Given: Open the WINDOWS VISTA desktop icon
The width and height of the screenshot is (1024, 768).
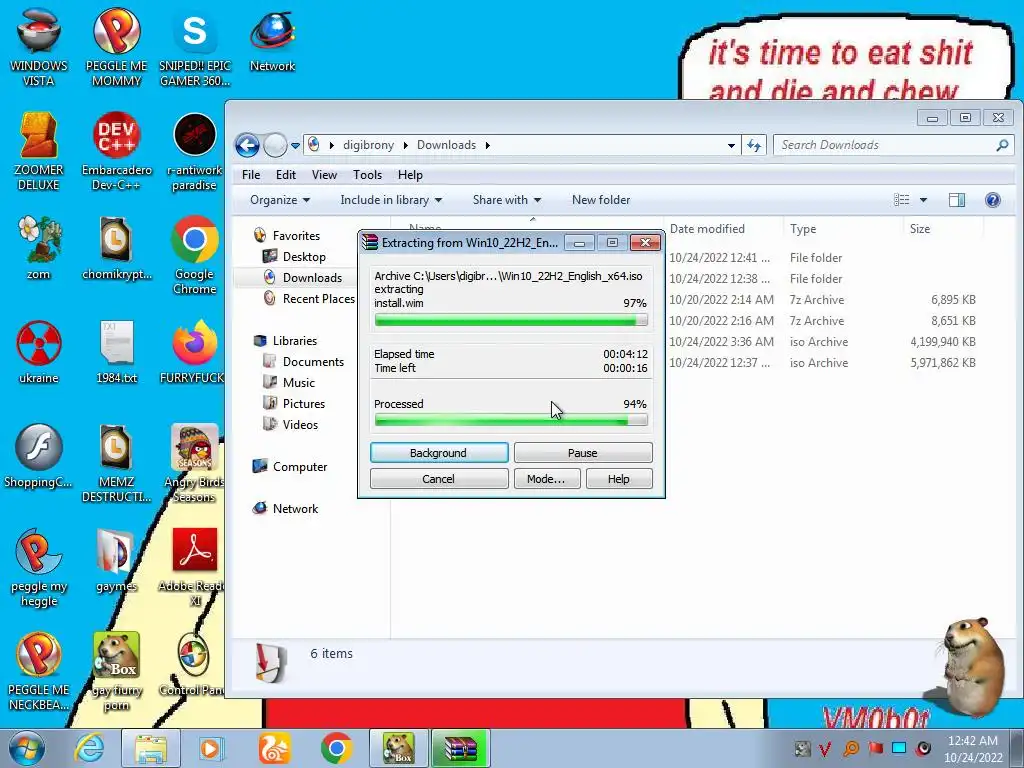Looking at the screenshot, I should pyautogui.click(x=39, y=47).
